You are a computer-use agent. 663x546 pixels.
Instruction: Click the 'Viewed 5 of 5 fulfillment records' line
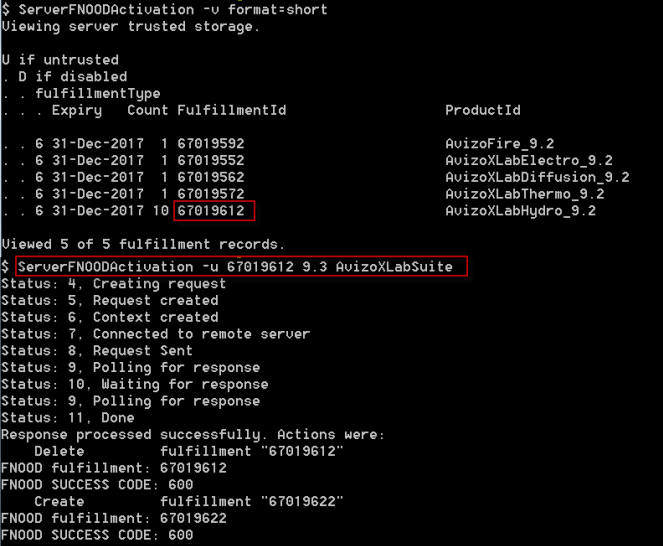[143, 244]
